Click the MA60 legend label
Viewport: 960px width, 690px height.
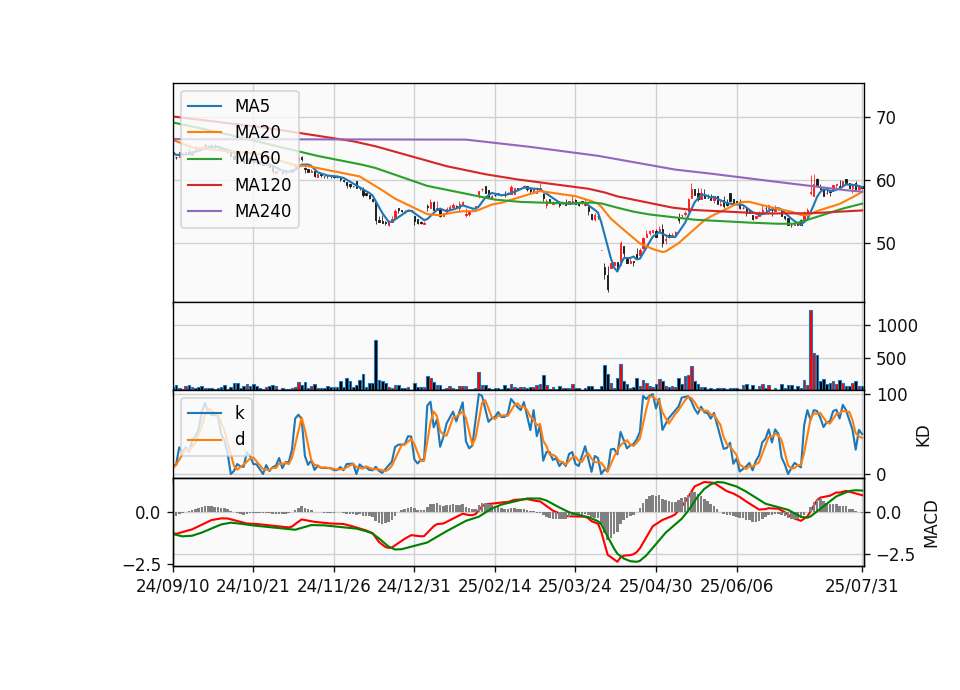point(257,159)
